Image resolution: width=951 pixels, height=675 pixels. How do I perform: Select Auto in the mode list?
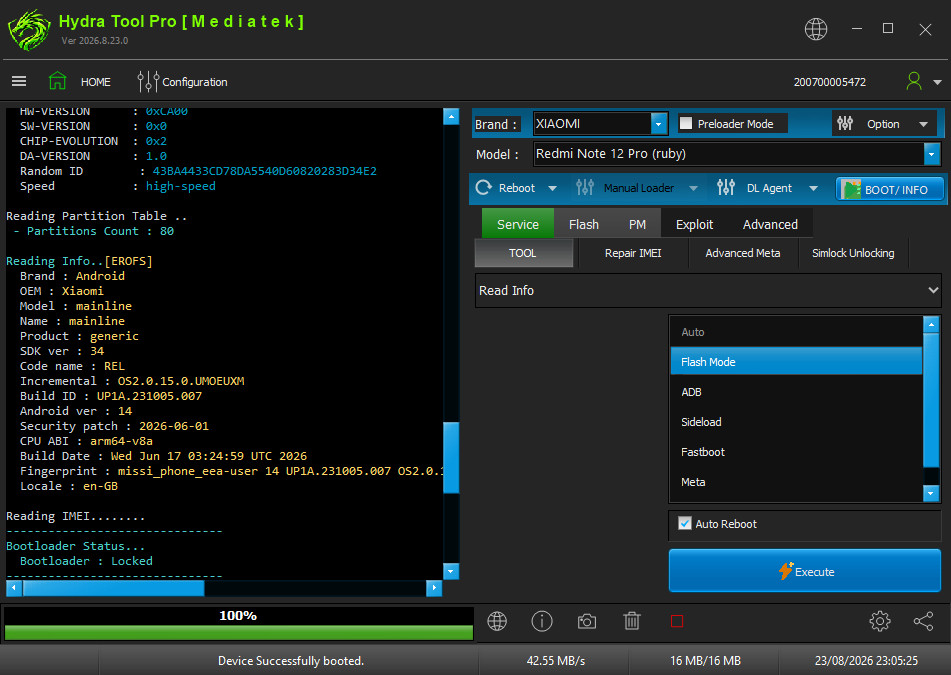click(796, 332)
